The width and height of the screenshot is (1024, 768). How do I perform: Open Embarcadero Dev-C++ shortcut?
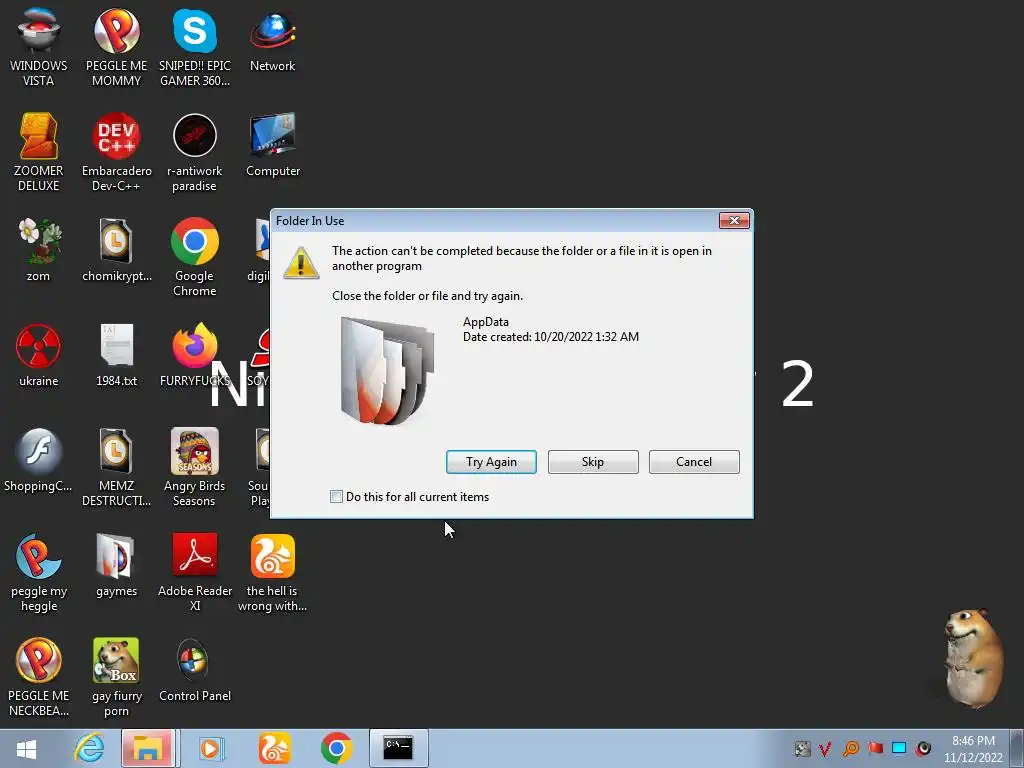tap(116, 152)
